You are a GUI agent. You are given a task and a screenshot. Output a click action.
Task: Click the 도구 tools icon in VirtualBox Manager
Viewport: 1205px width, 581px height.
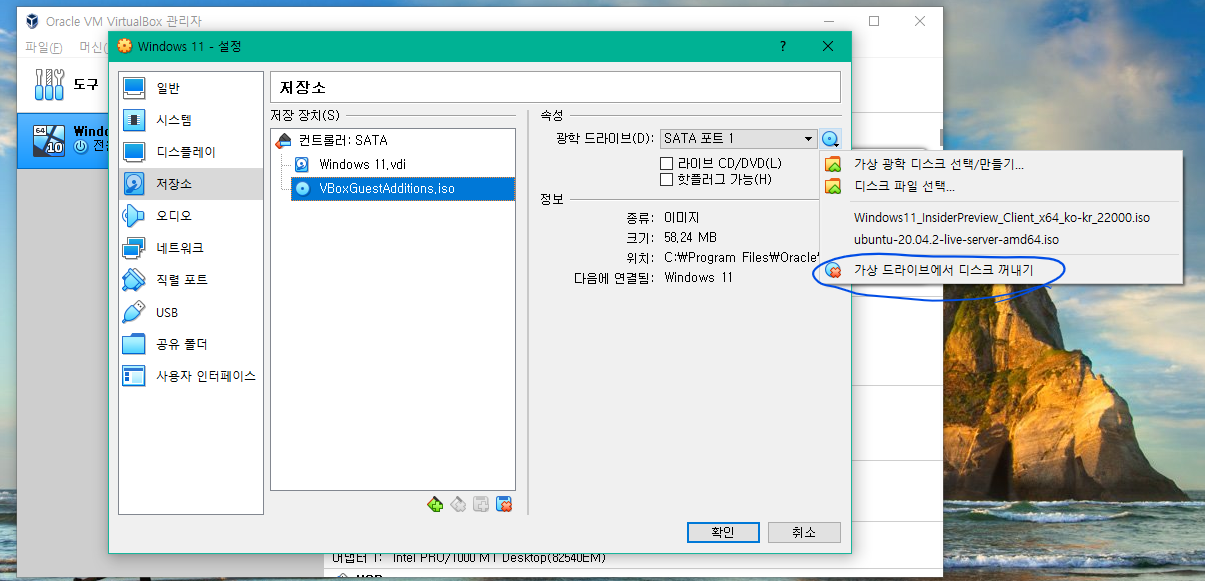[49, 85]
